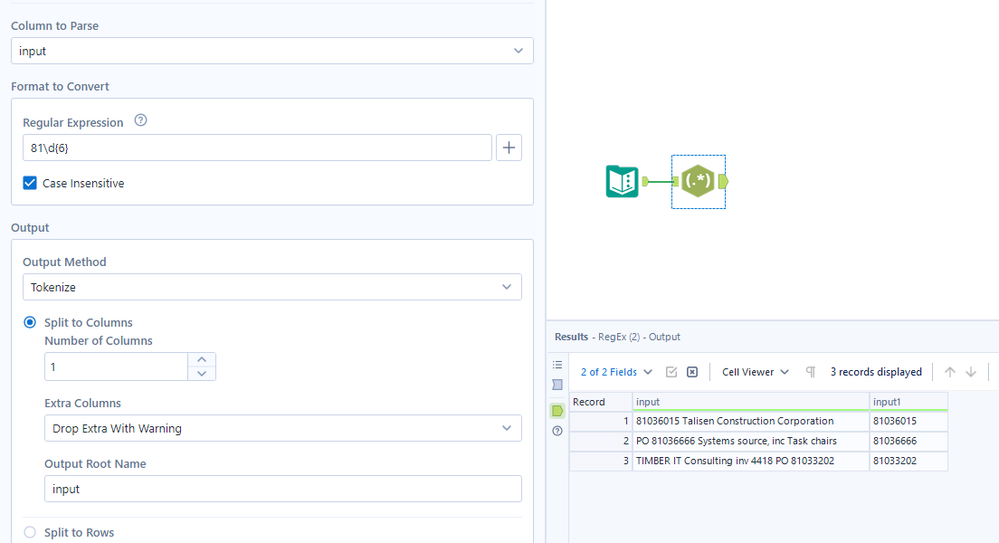
Task: Select the Split to Rows radio button
Action: coord(30,532)
